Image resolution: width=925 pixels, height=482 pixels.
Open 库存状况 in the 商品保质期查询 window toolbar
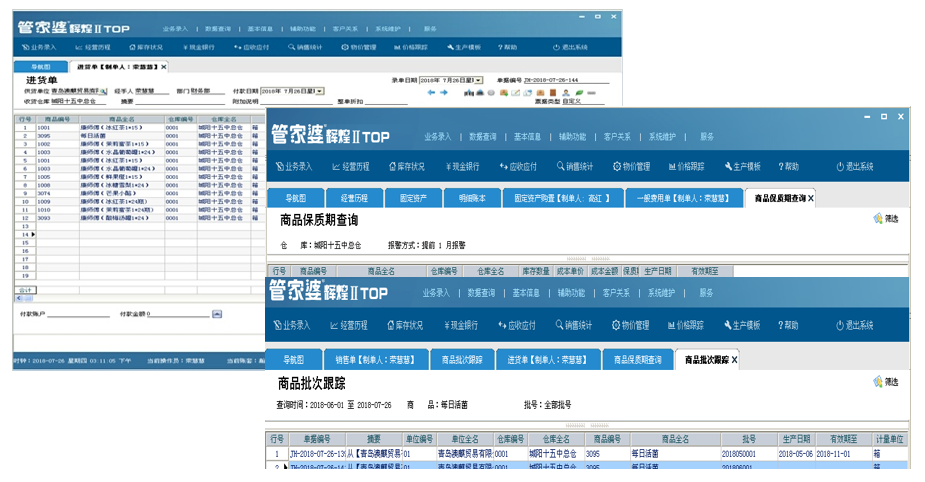tap(405, 167)
